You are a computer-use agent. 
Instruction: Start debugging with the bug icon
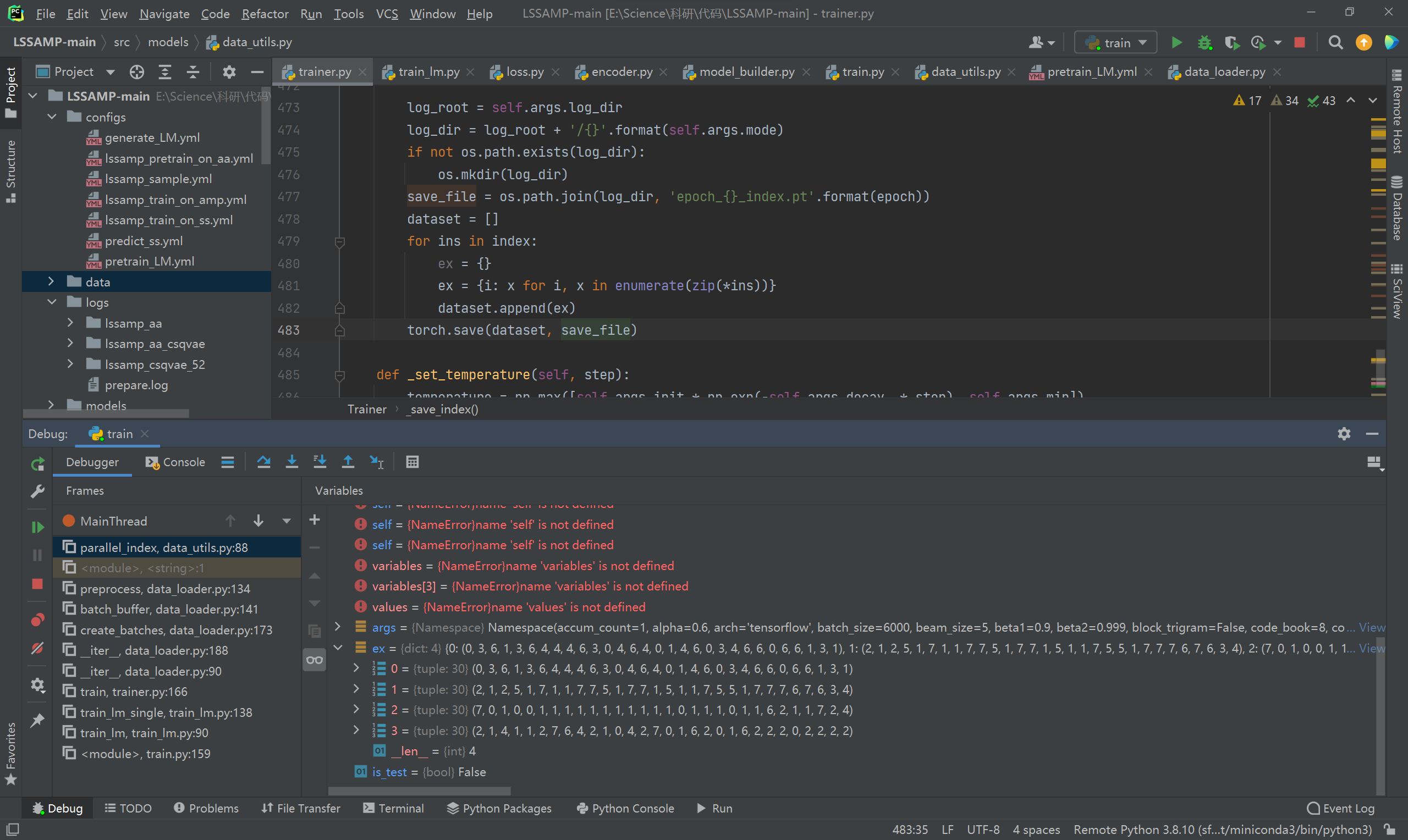[1204, 42]
